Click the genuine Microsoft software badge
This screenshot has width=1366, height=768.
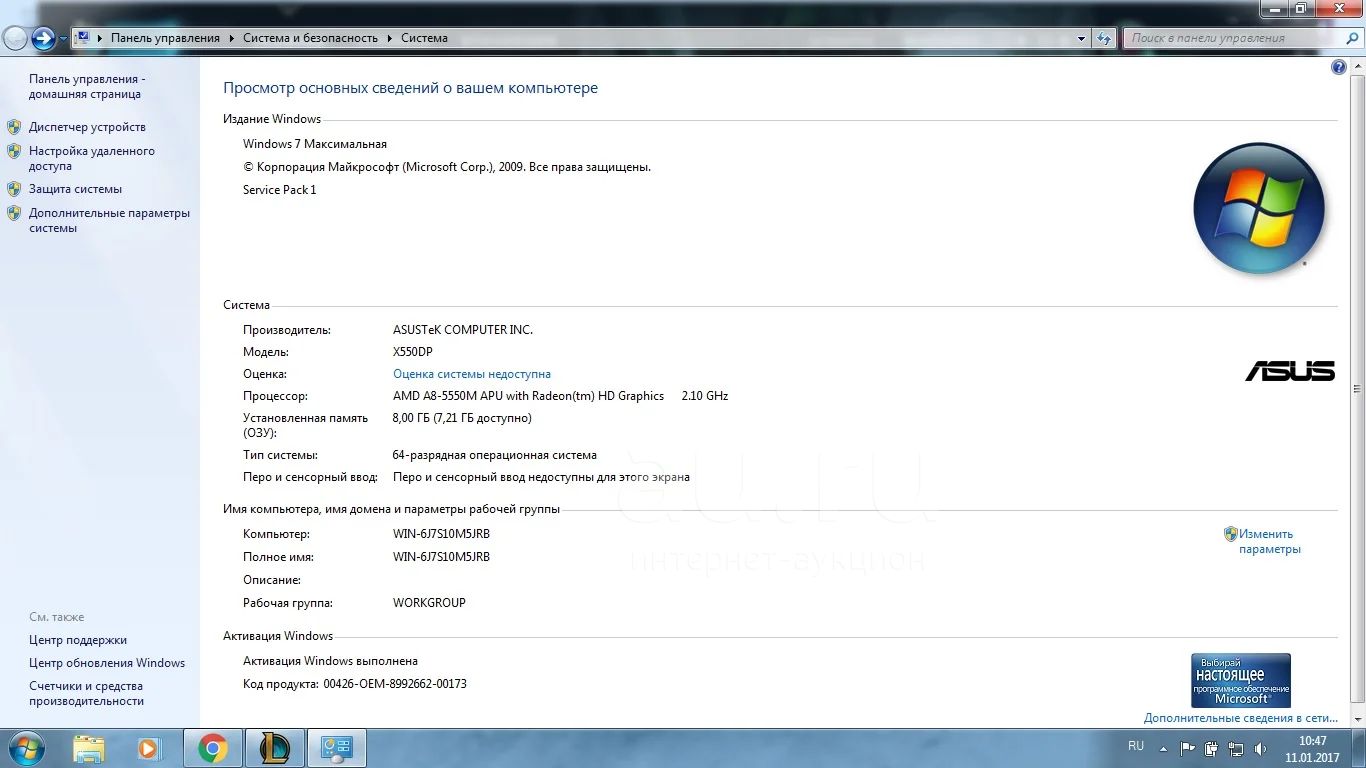1241,681
